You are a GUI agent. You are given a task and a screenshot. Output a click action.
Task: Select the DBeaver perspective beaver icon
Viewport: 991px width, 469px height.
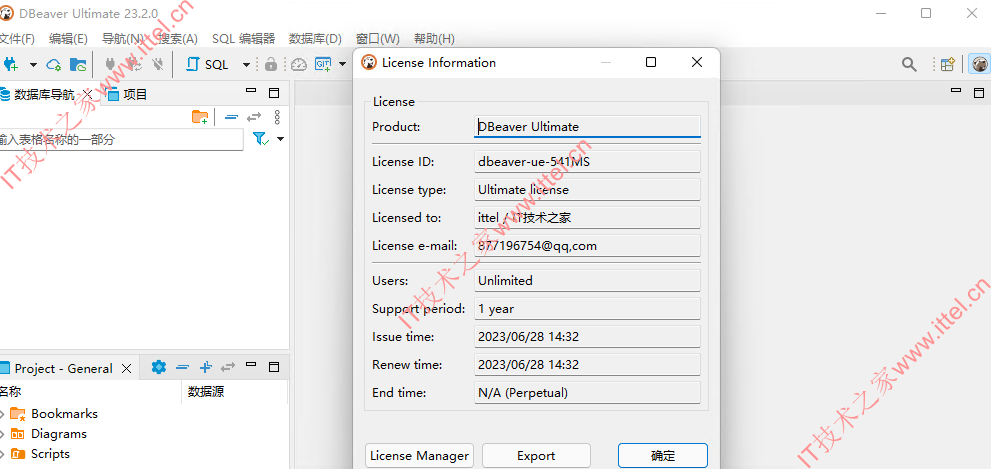[980, 64]
